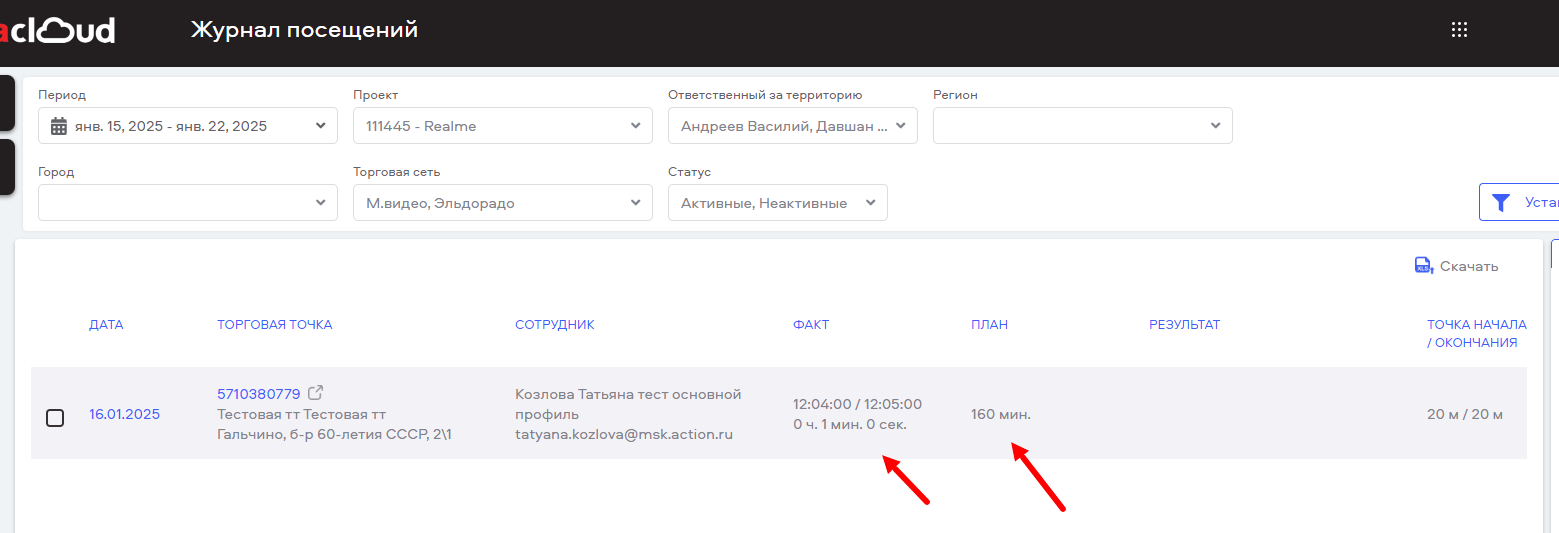Click the 20 м / 20 м distance value
The width and height of the screenshot is (1559, 533).
pyautogui.click(x=1465, y=414)
